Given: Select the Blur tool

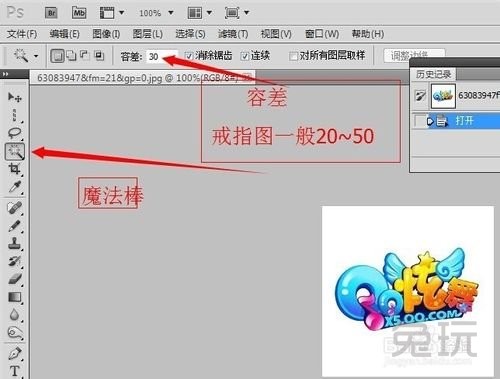Looking at the screenshot, I should click(14, 314).
